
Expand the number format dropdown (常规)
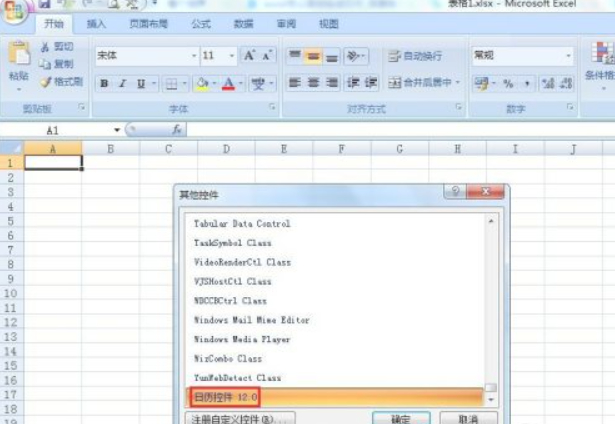[x=568, y=56]
